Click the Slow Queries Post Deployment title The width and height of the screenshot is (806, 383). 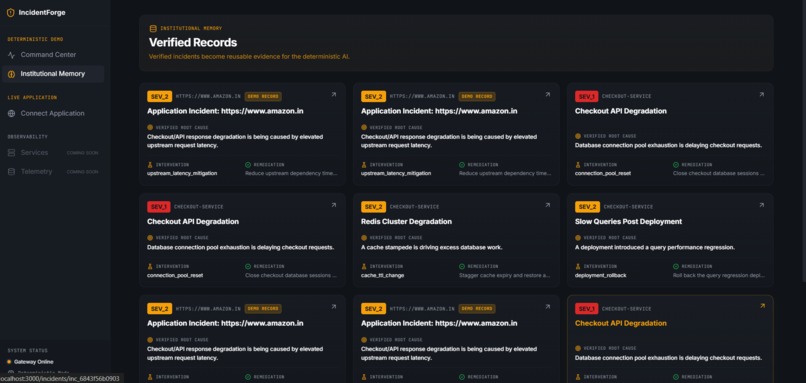tap(628, 222)
